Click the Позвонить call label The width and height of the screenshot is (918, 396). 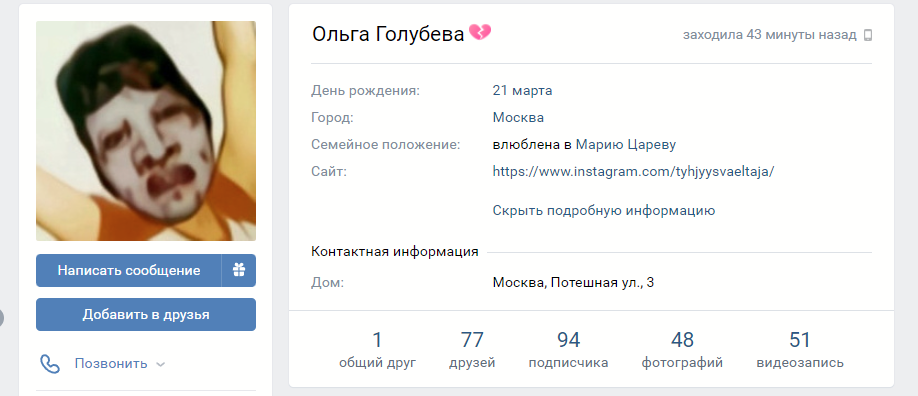111,364
